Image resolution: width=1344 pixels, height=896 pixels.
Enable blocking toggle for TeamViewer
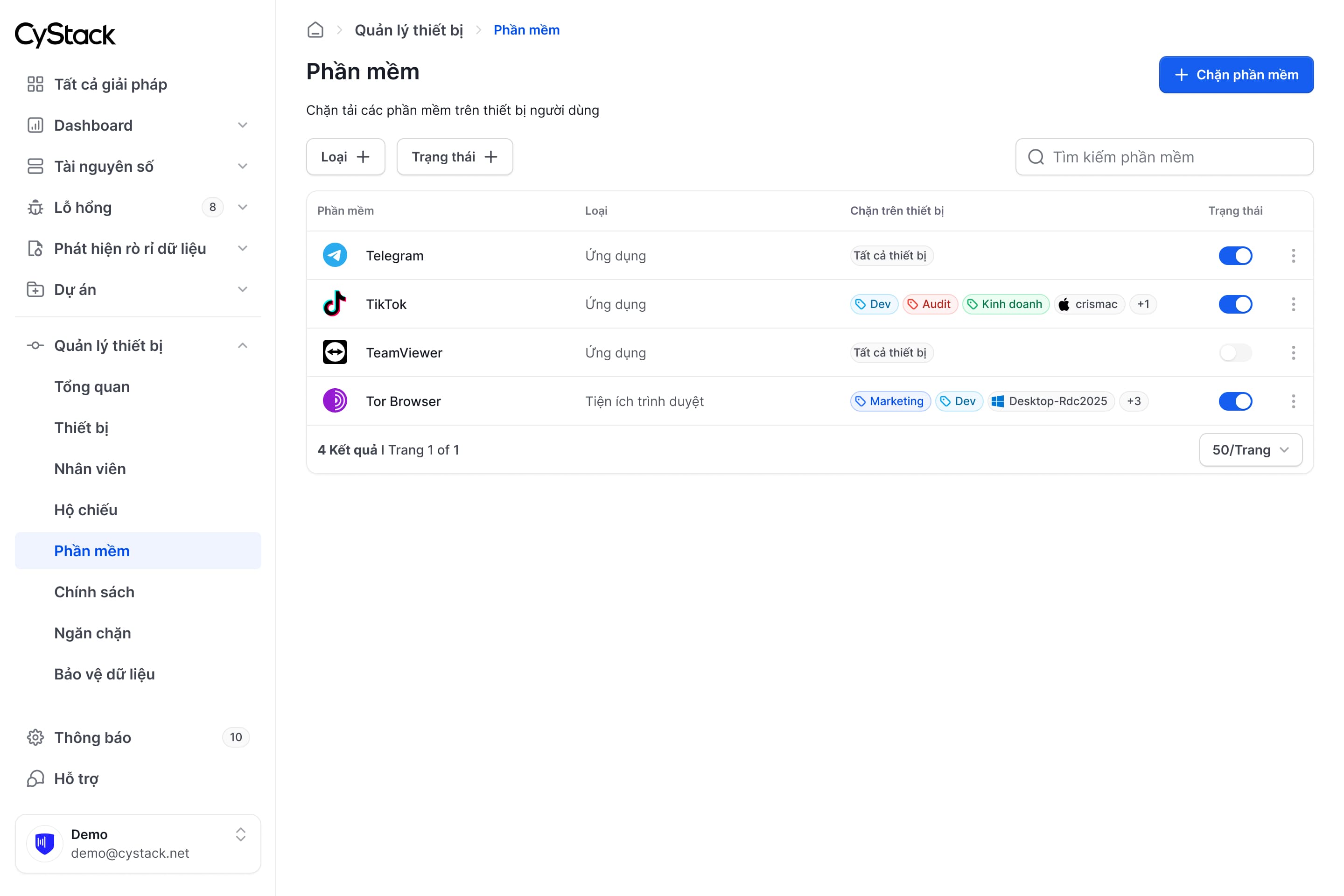[1235, 353]
